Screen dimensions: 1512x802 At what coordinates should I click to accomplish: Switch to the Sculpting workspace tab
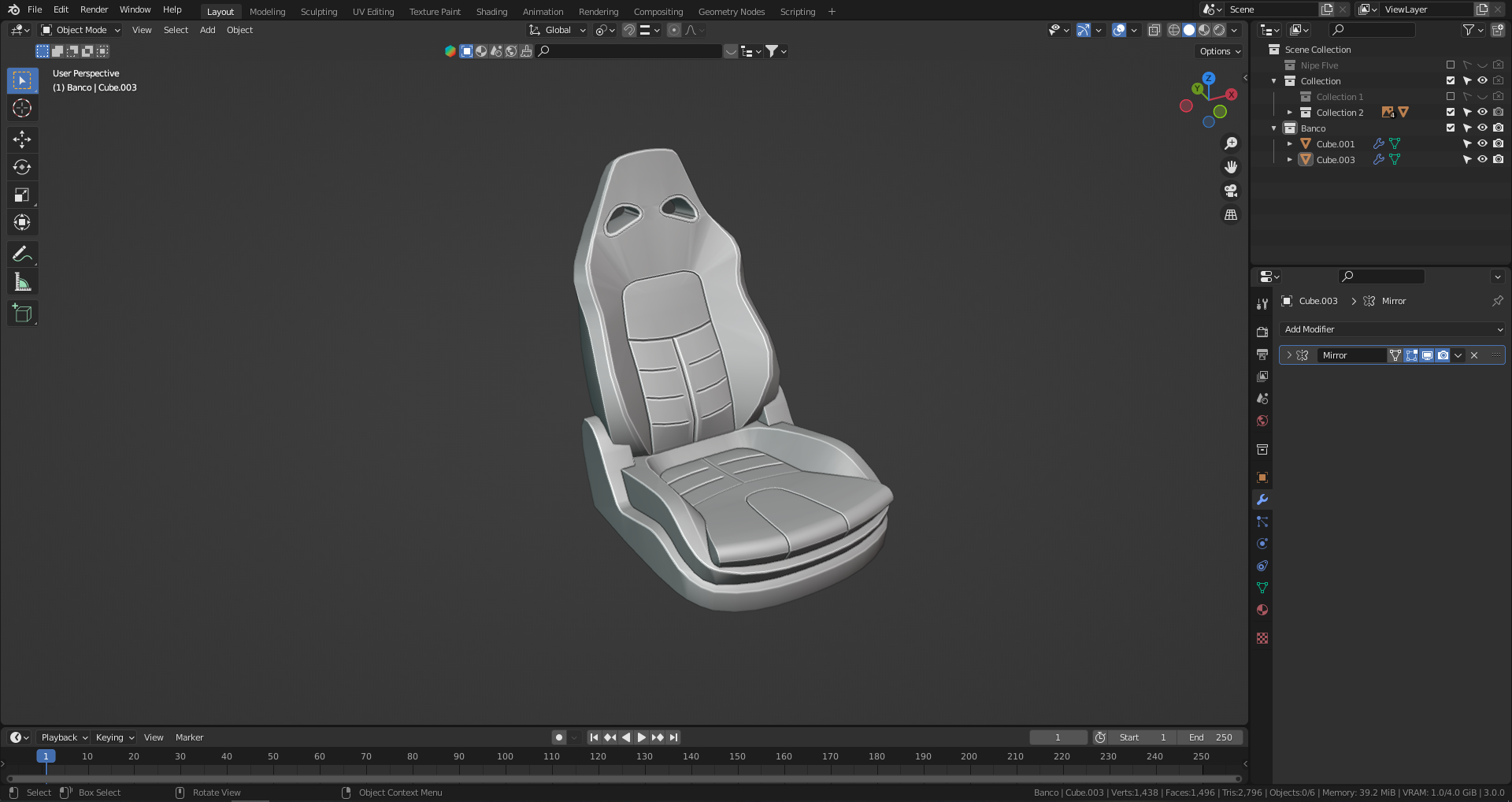[318, 12]
